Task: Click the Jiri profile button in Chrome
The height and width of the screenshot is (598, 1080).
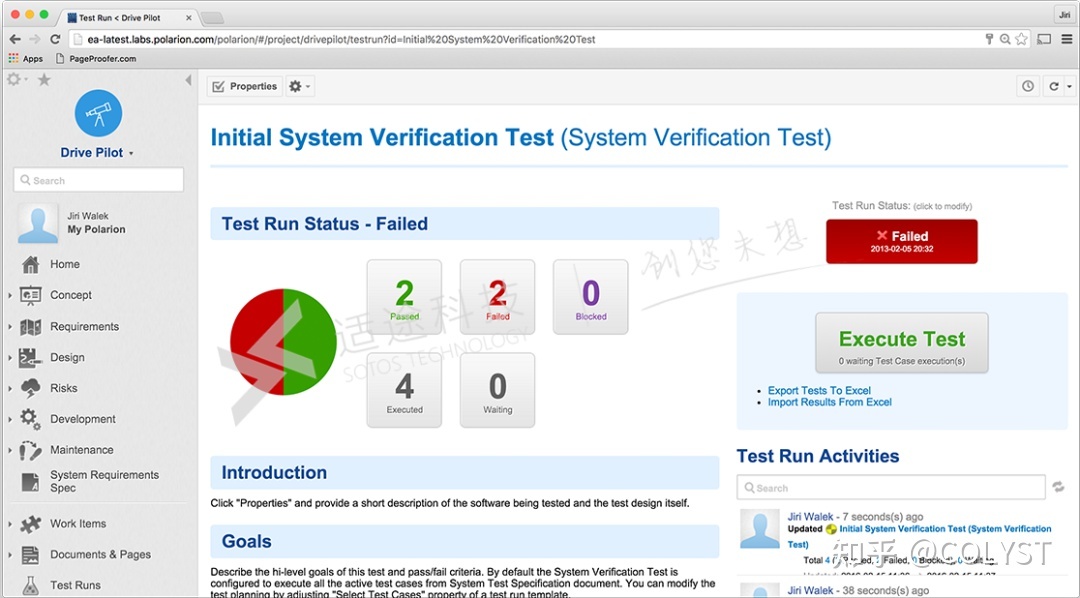Action: click(x=1065, y=14)
